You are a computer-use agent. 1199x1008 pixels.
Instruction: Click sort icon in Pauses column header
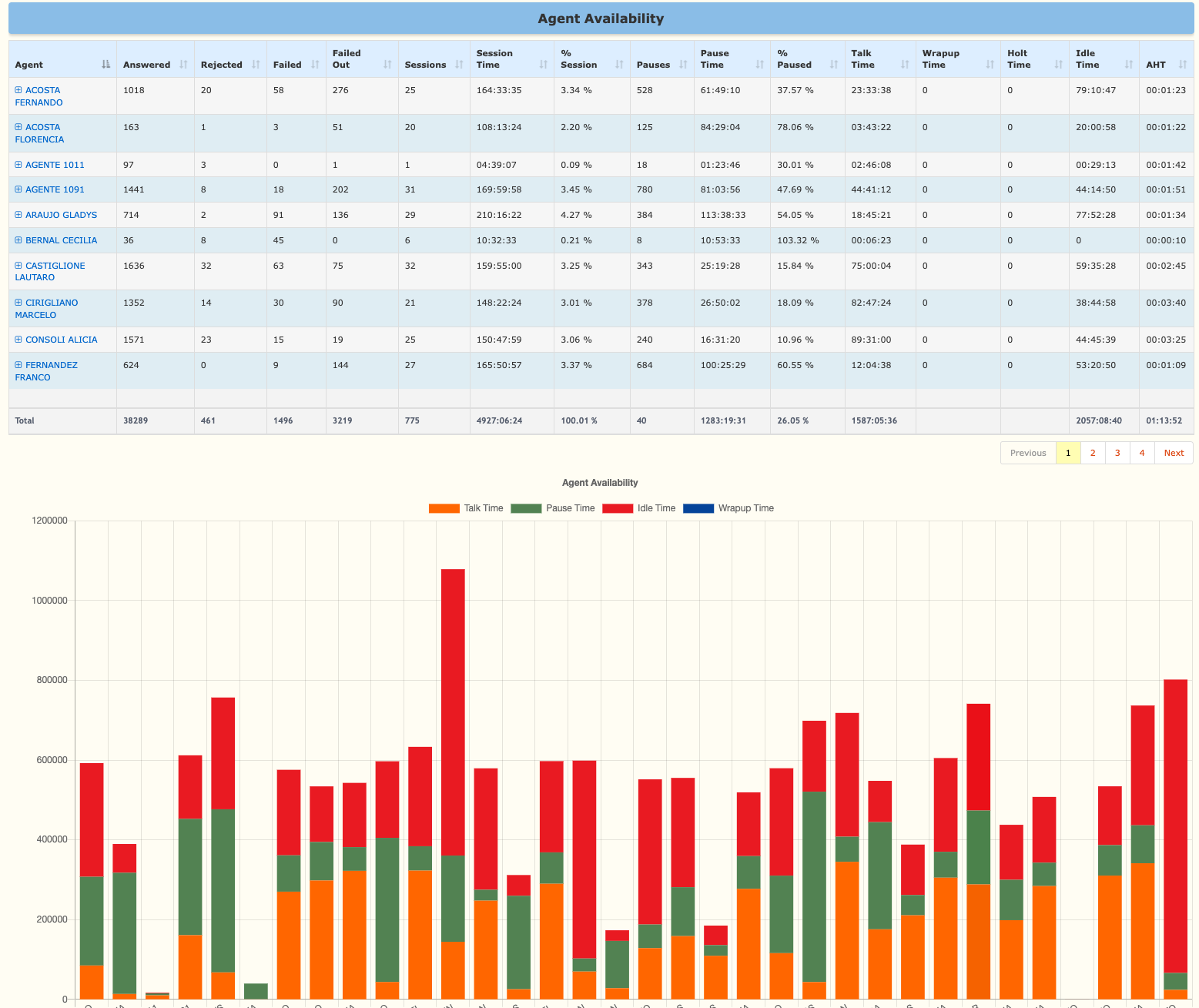tap(683, 65)
